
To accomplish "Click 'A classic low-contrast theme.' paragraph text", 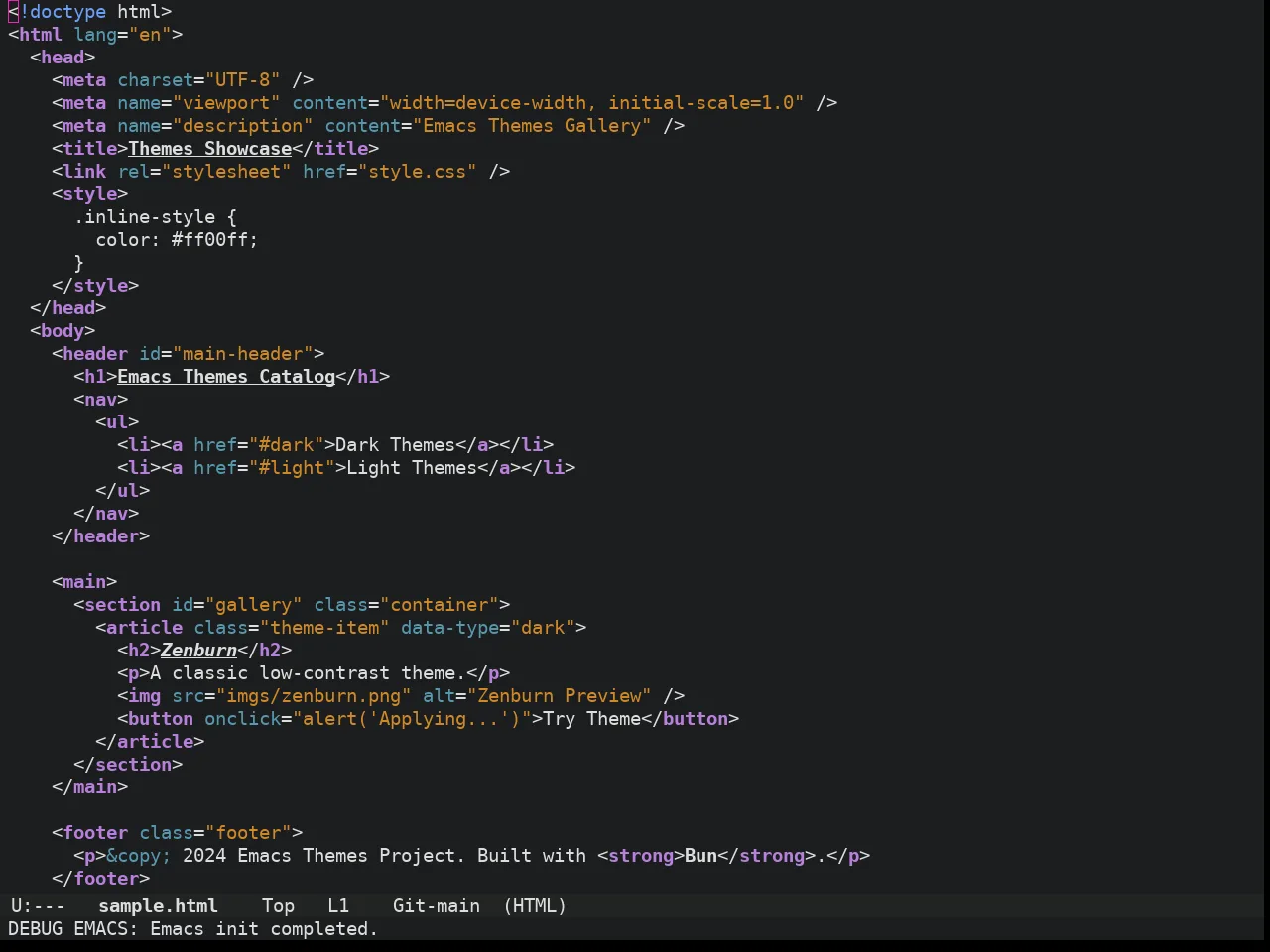I will [309, 672].
